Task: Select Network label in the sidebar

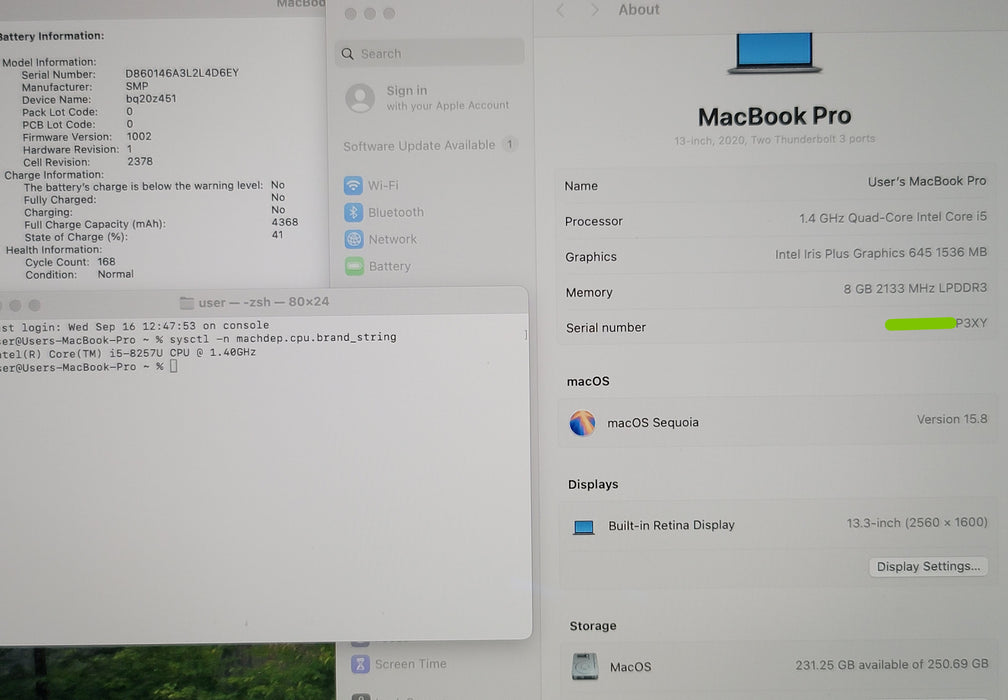Action: 393,239
